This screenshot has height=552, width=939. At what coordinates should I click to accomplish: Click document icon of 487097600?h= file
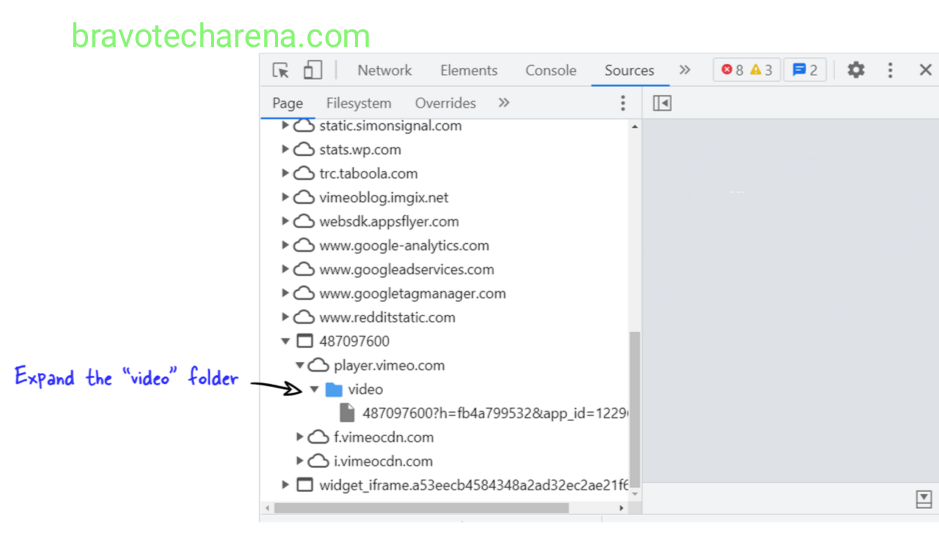click(347, 413)
